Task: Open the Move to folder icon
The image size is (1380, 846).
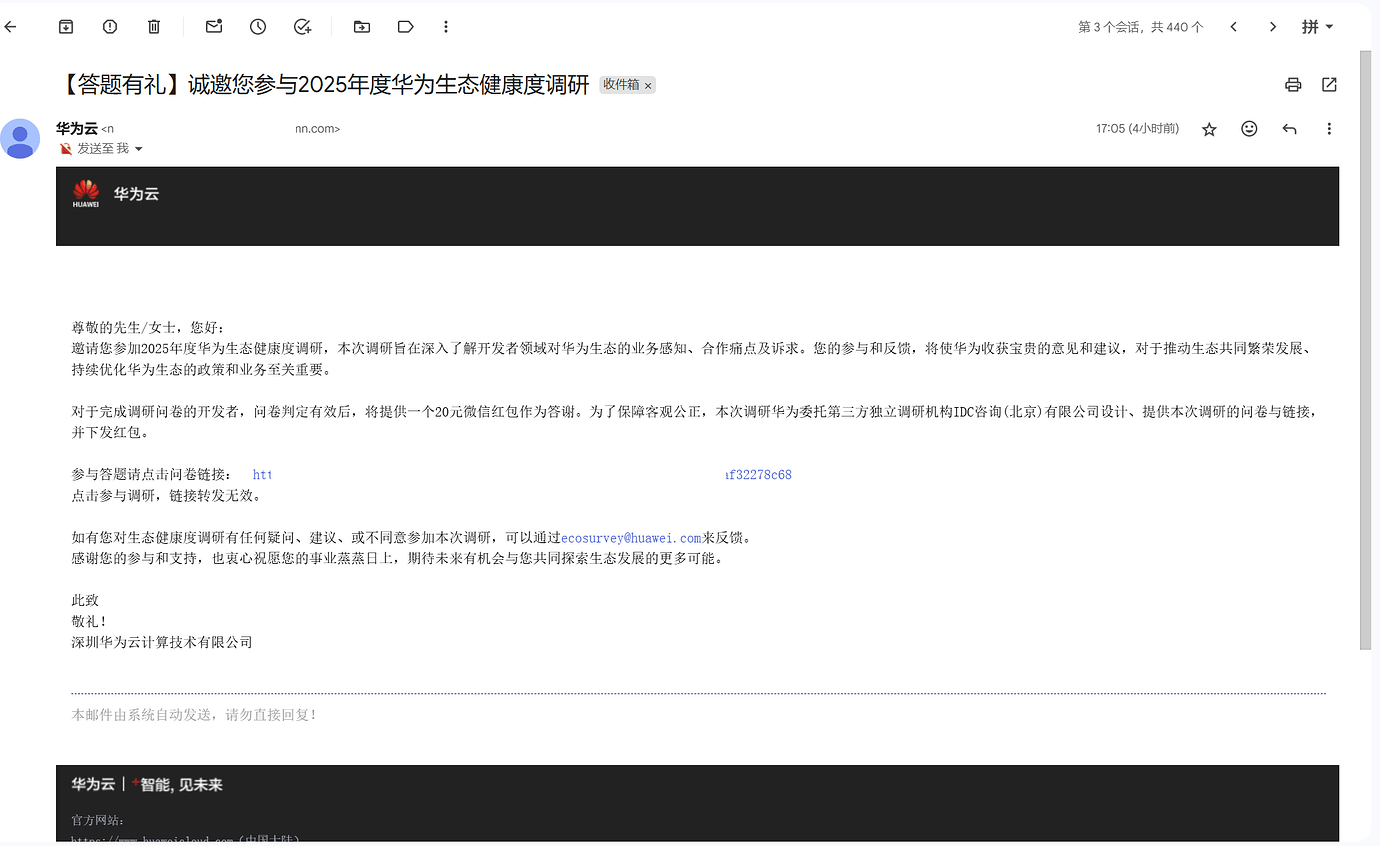Action: pos(362,27)
